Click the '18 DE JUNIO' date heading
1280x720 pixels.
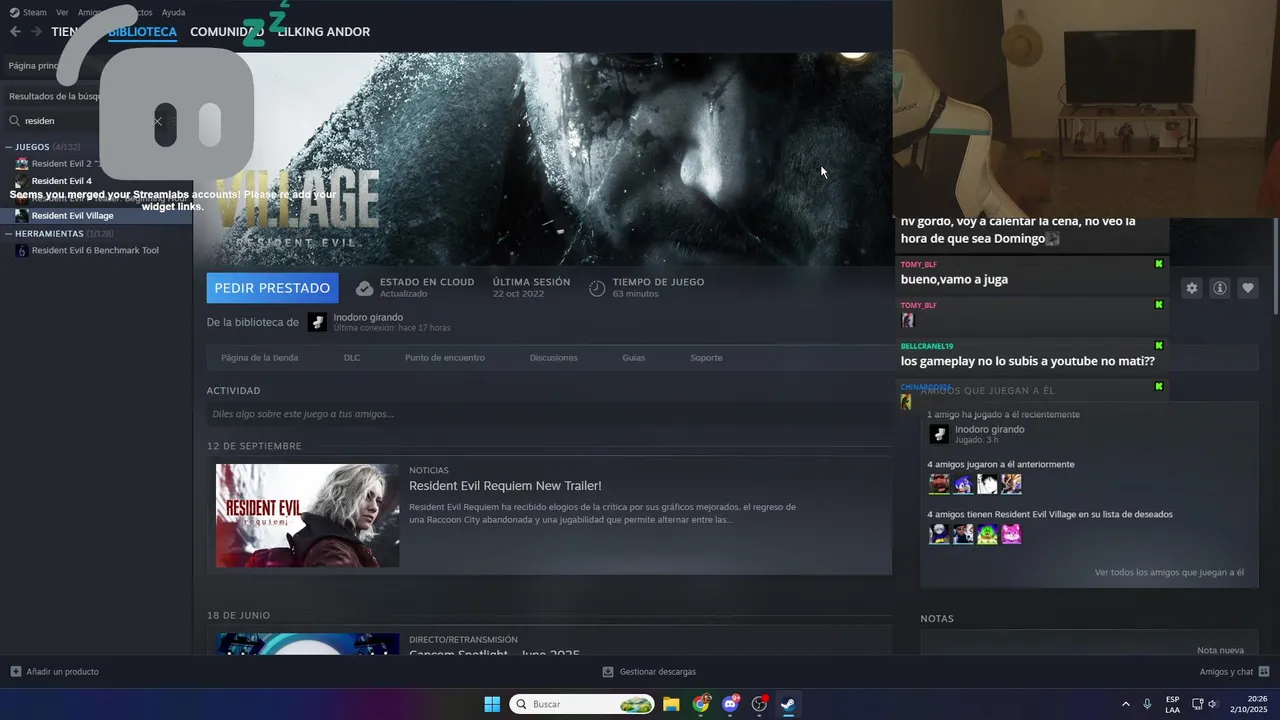(238, 616)
